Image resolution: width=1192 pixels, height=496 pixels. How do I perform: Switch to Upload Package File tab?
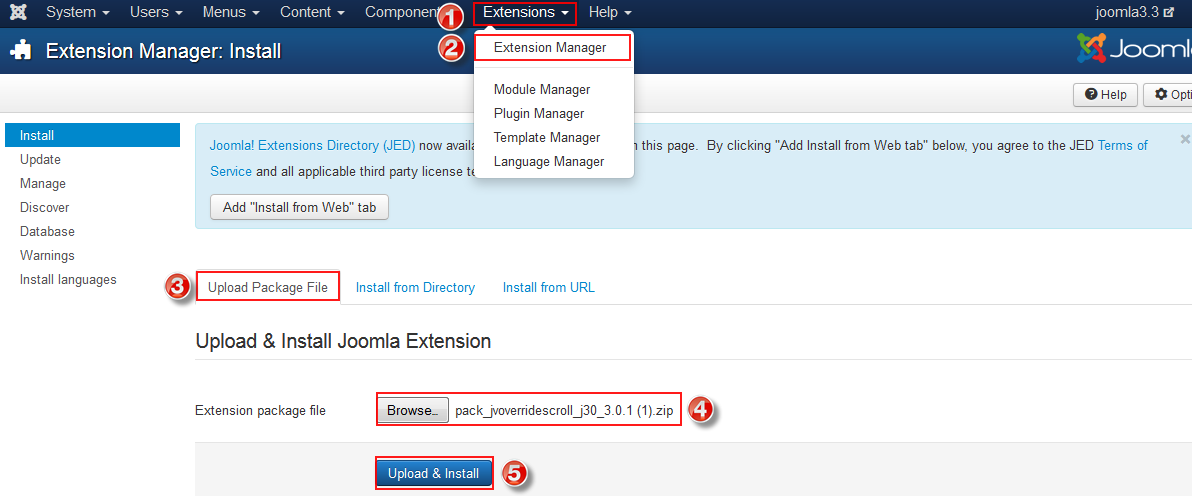[x=268, y=287]
